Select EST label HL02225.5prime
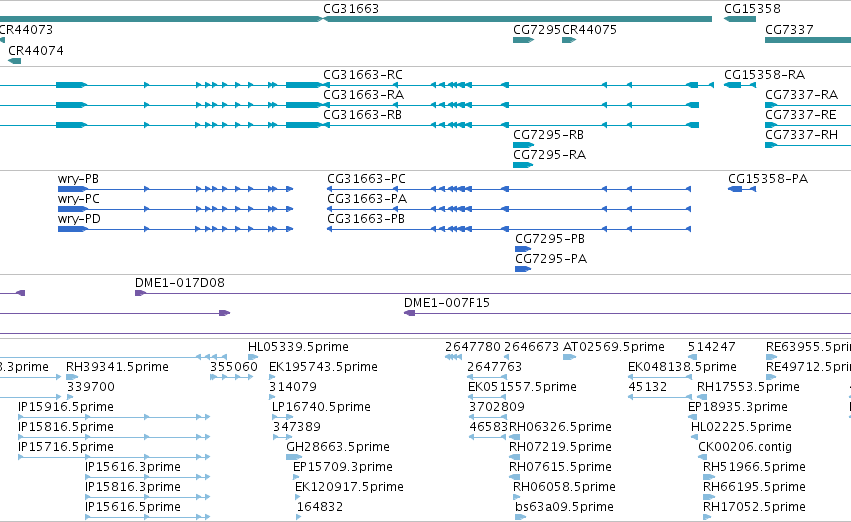Viewport: 851px width, 522px height. click(x=741, y=427)
